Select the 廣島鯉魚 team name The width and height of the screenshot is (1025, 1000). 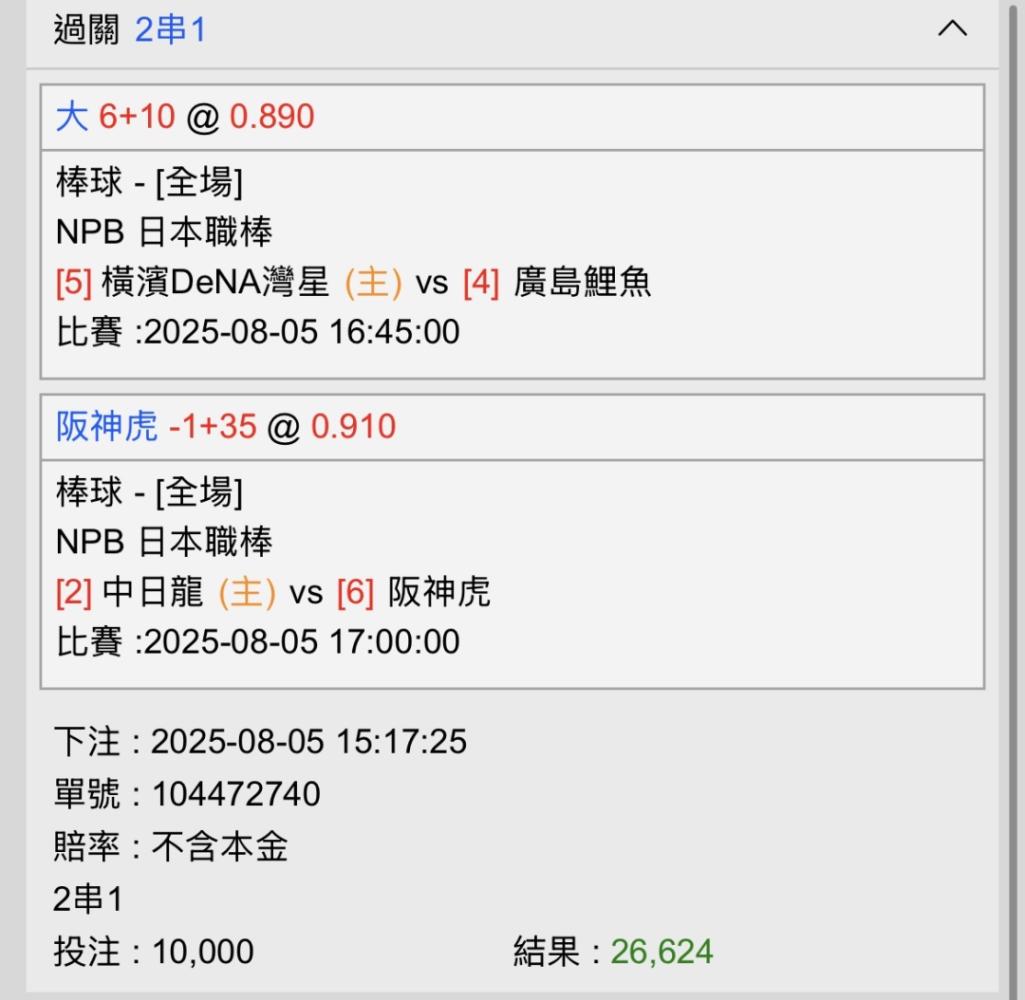(x=582, y=282)
